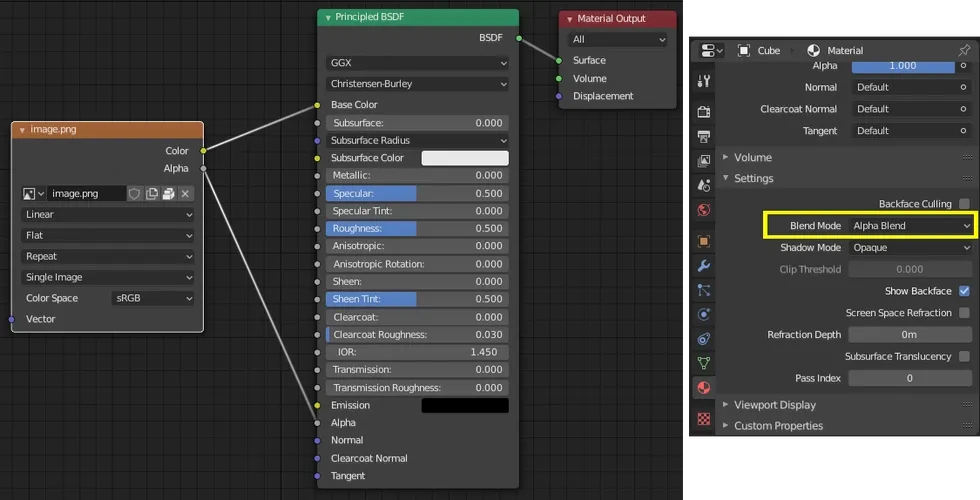Open the Shadow Mode dropdown

click(910, 248)
